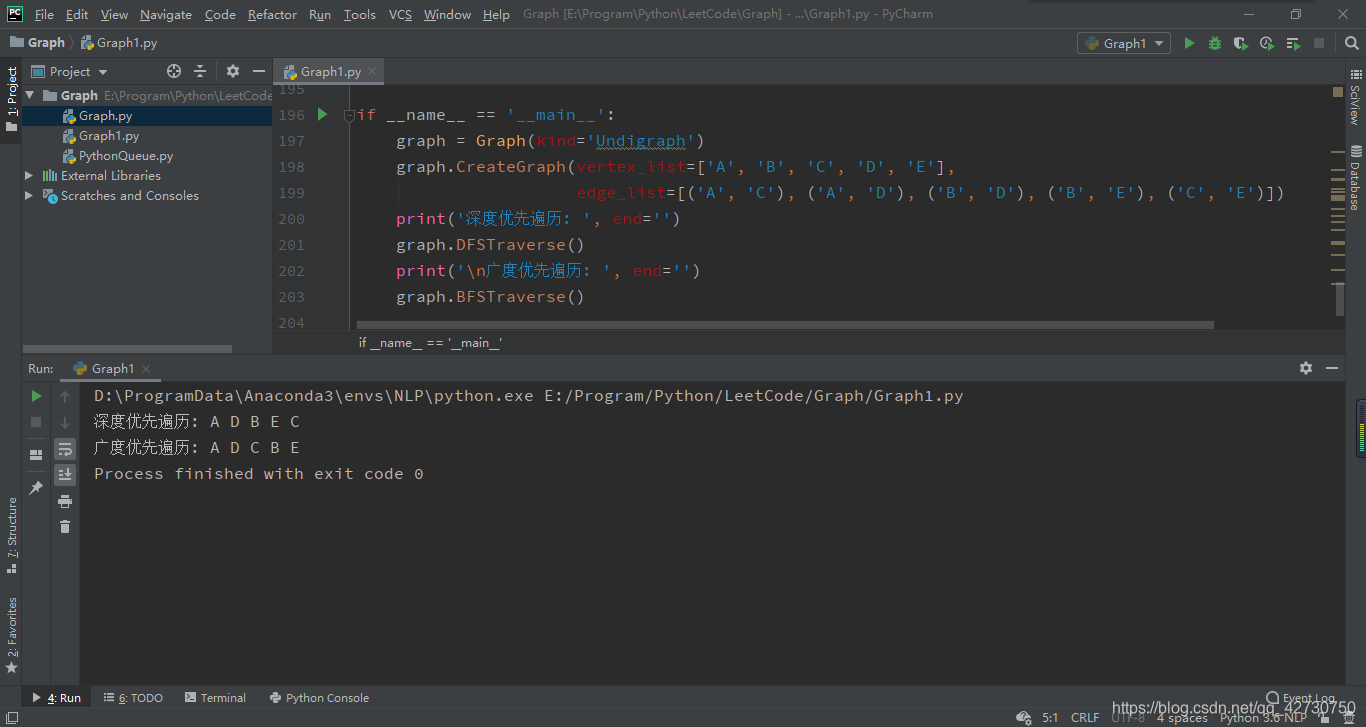The image size is (1366, 727).
Task: Open Project panel settings gear
Action: 233,71
